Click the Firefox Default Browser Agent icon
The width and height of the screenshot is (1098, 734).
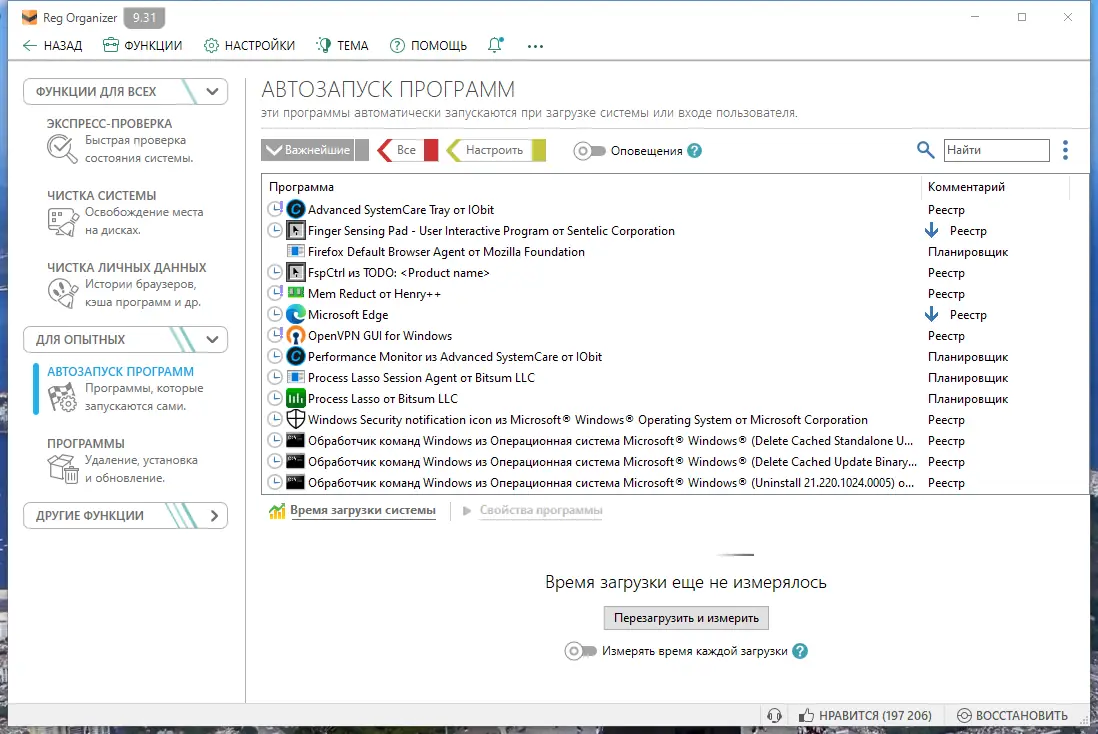(x=296, y=251)
